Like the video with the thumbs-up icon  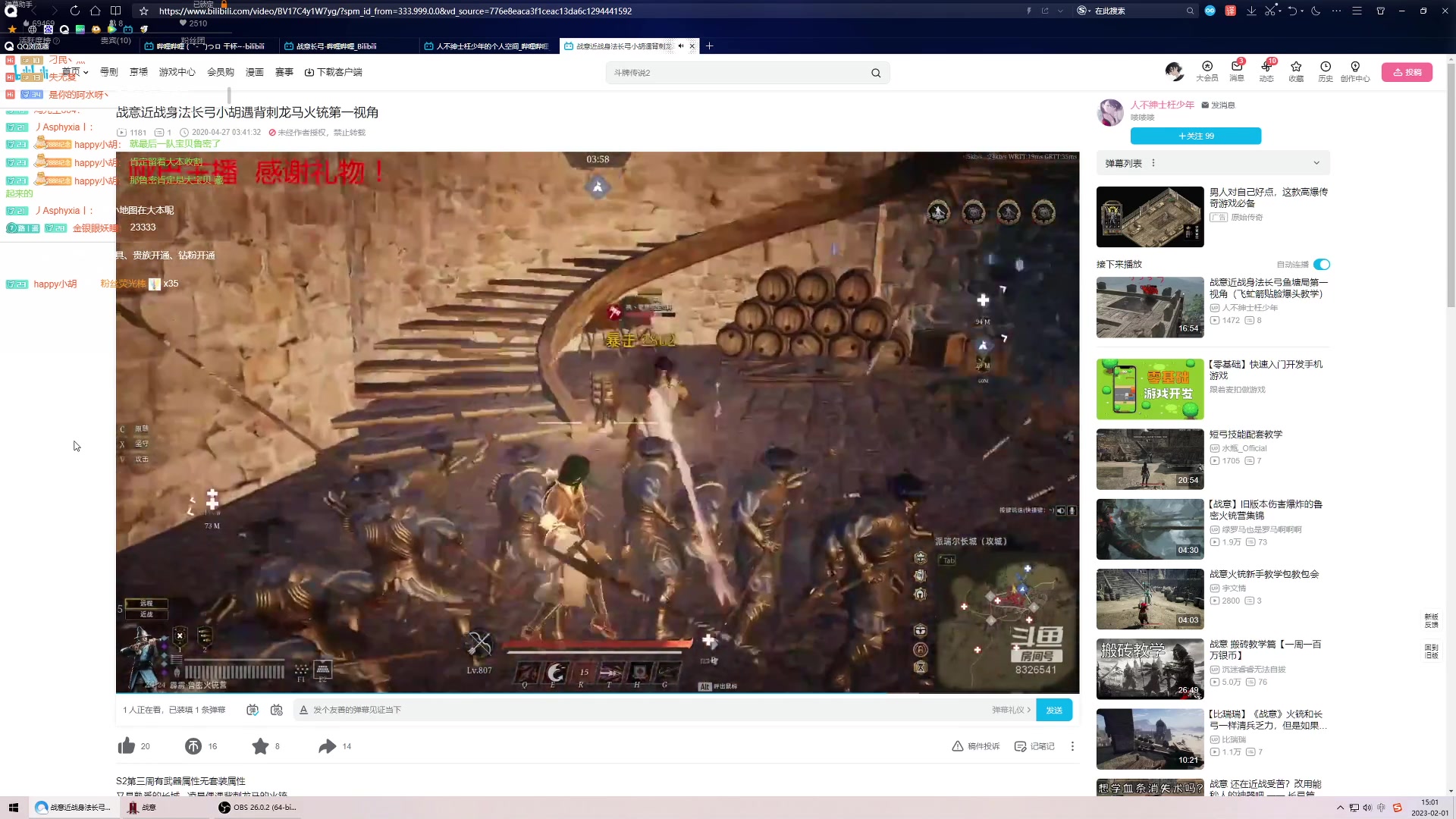click(x=126, y=746)
